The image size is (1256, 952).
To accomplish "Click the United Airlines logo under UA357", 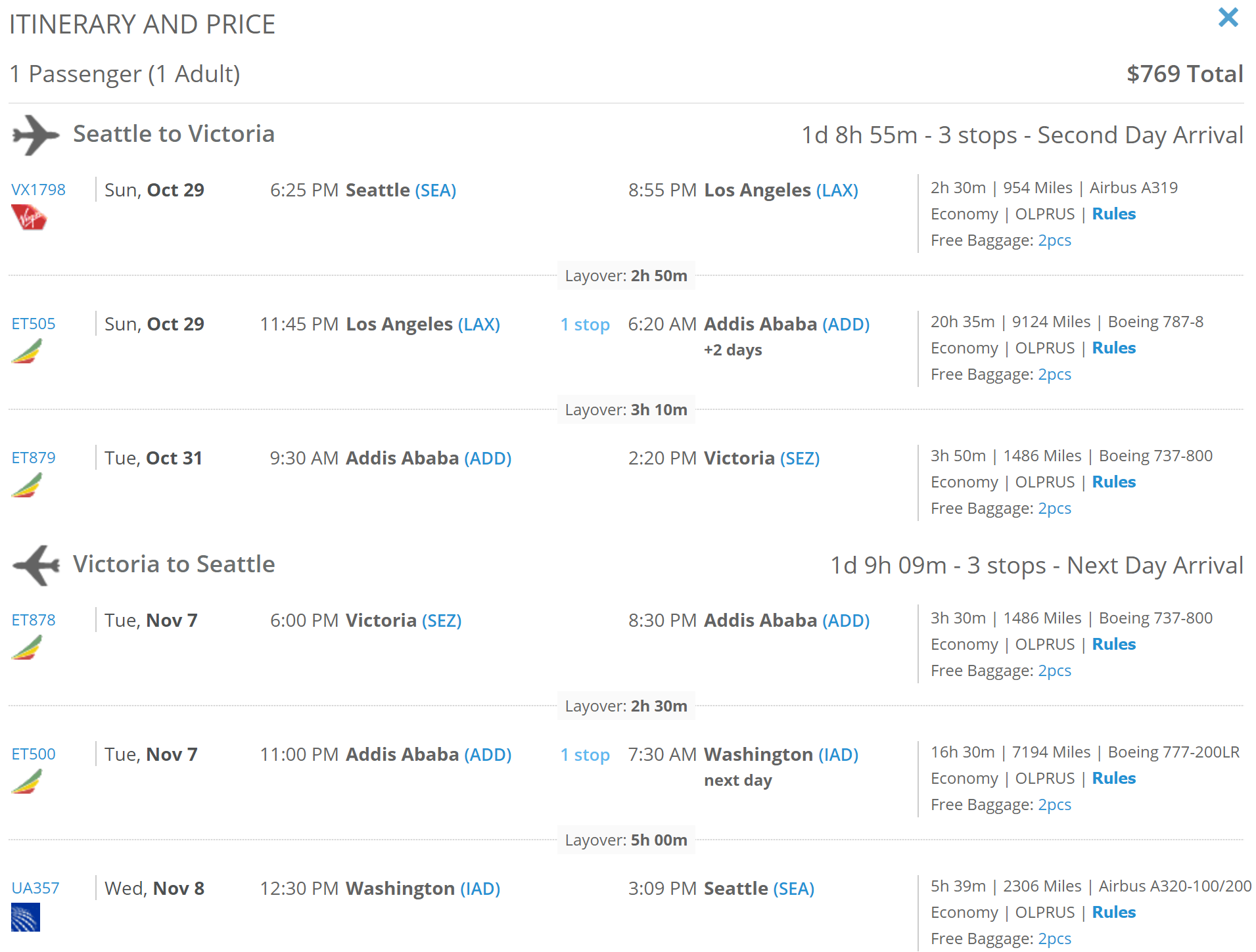I will [x=26, y=917].
